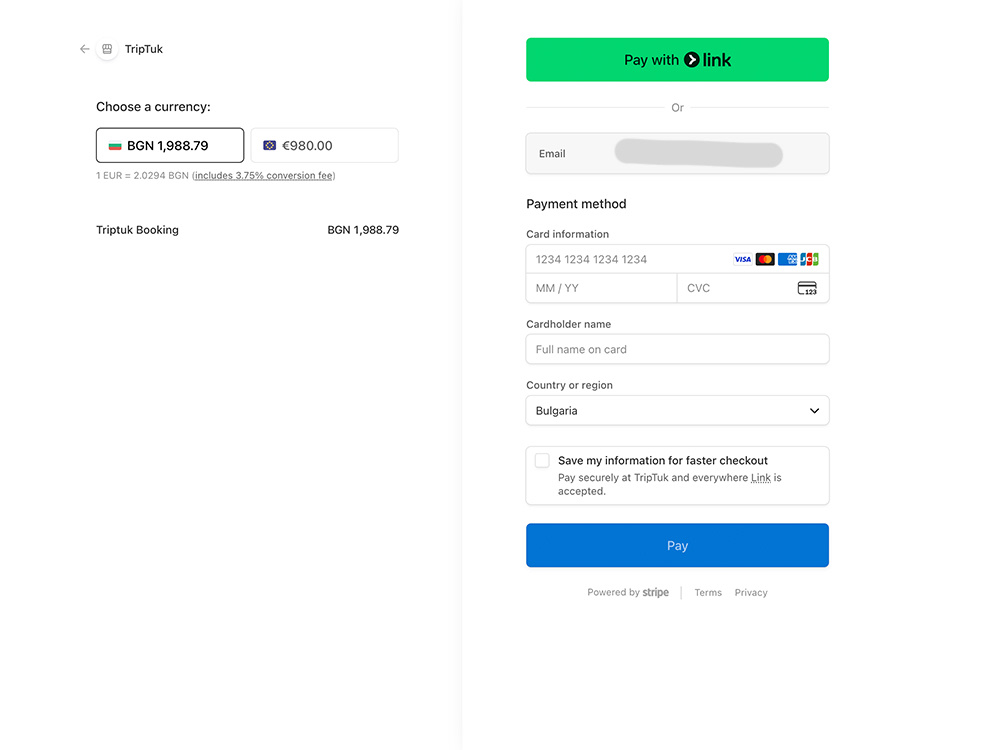Viewport: 1000px width, 750px height.
Task: Click the EU flag icon
Action: (x=270, y=145)
